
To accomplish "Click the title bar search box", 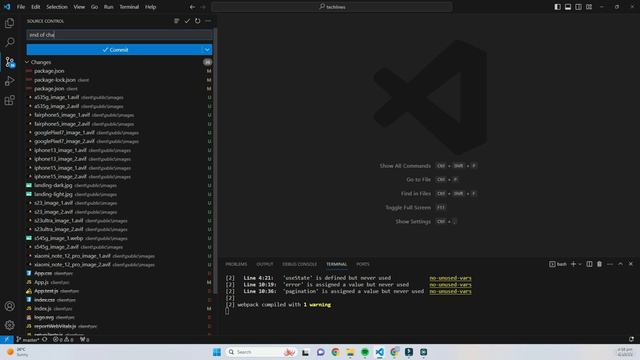I will coord(332,7).
